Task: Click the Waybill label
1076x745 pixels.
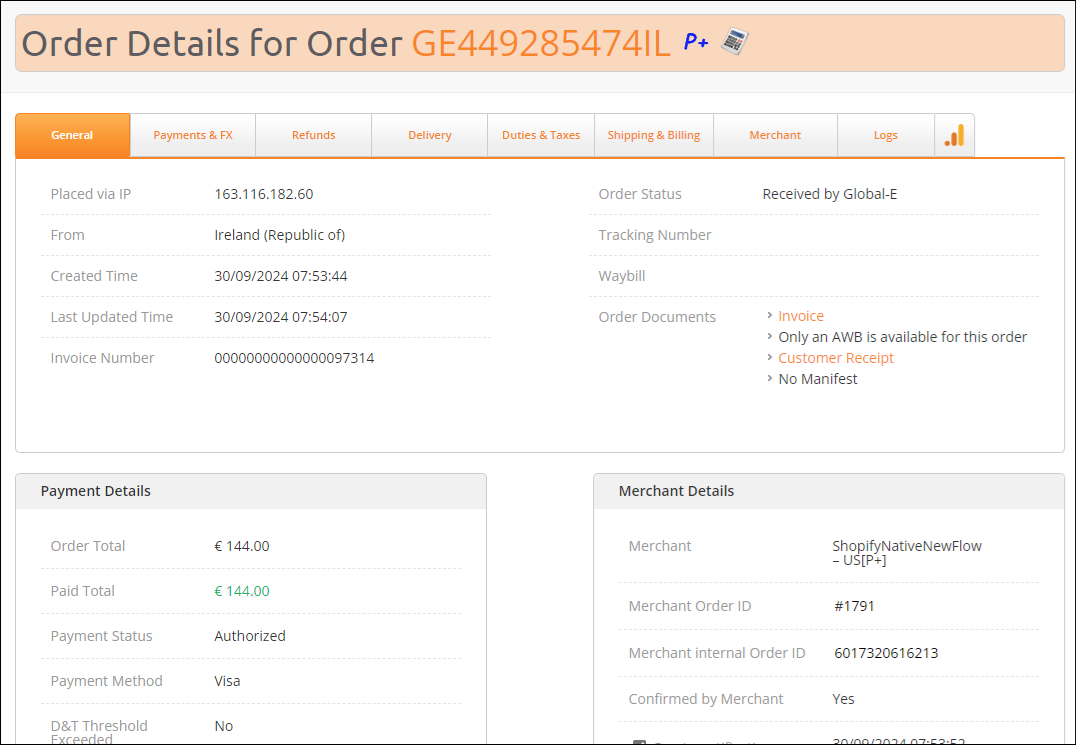Action: (x=622, y=276)
